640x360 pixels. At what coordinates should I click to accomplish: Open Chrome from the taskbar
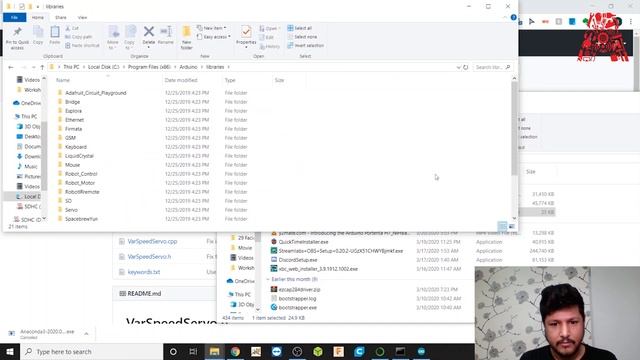[235, 351]
